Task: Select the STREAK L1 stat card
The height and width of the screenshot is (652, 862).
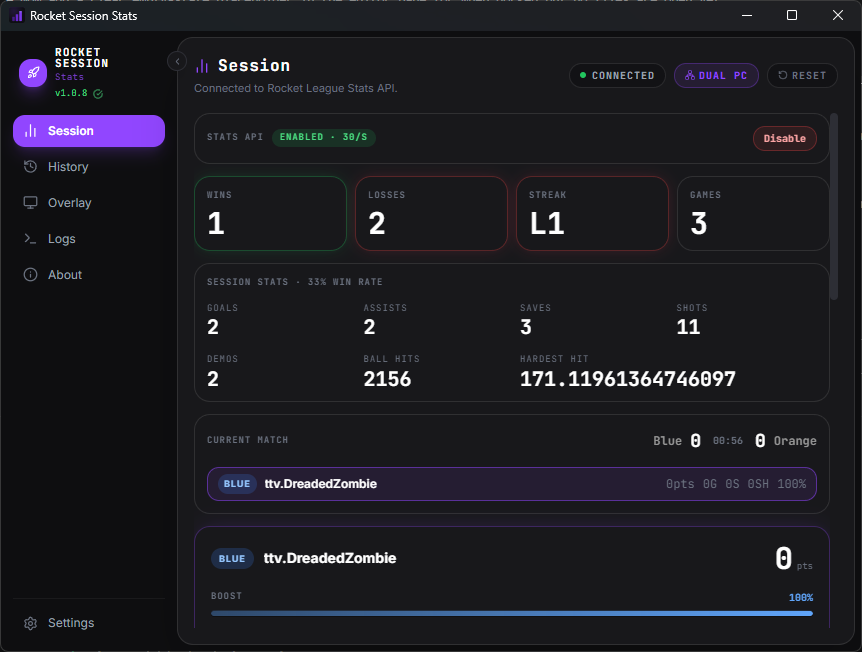Action: click(593, 213)
